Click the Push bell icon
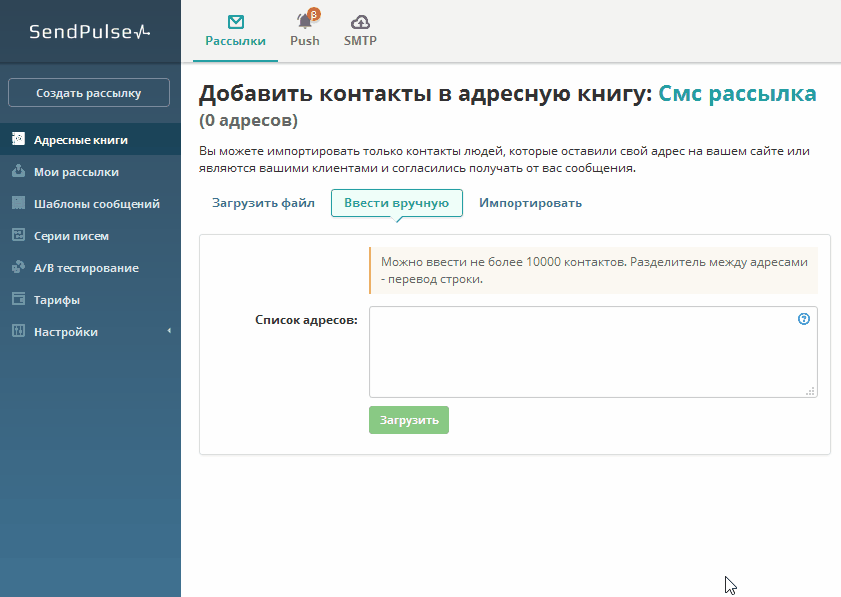Screen dimensions: 841x597 click(305, 21)
